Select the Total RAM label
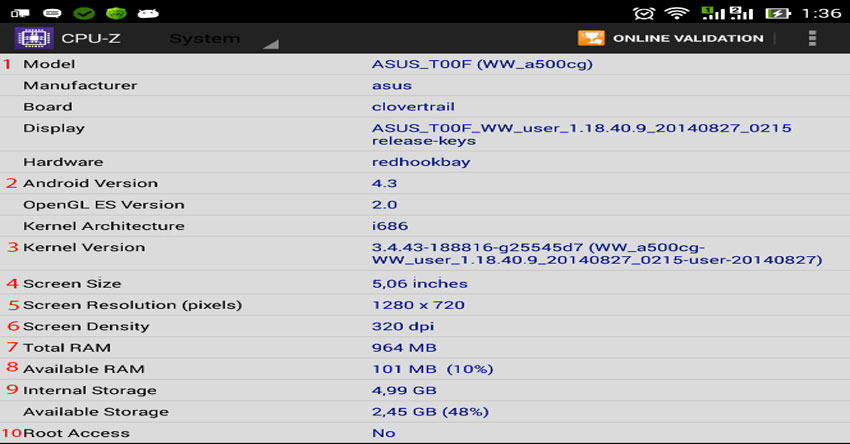 point(67,348)
